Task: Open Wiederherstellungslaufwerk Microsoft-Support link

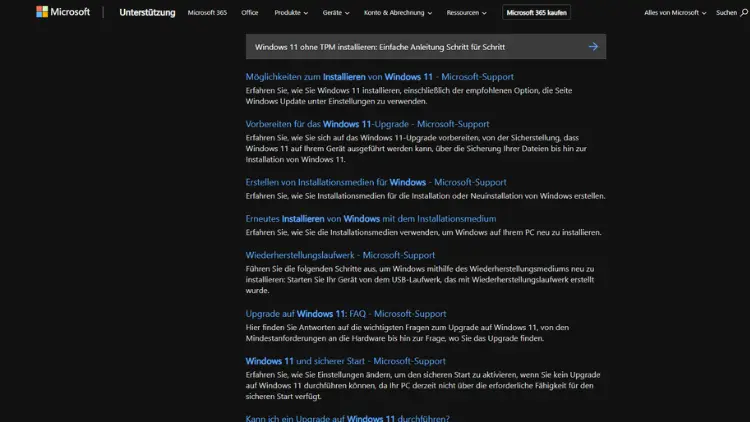Action: (x=340, y=255)
